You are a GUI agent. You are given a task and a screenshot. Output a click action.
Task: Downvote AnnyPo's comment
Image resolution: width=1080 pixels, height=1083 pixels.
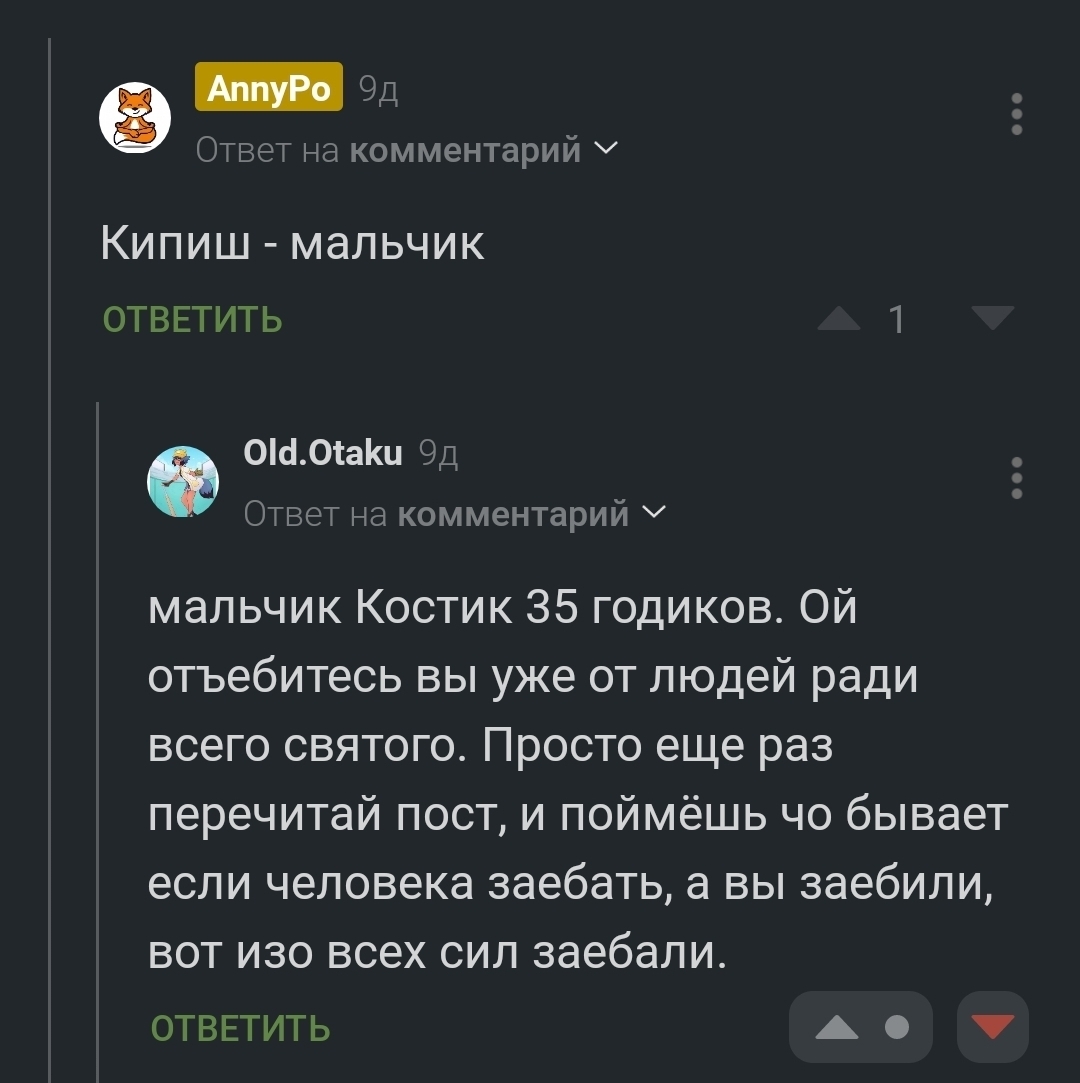[x=993, y=319]
